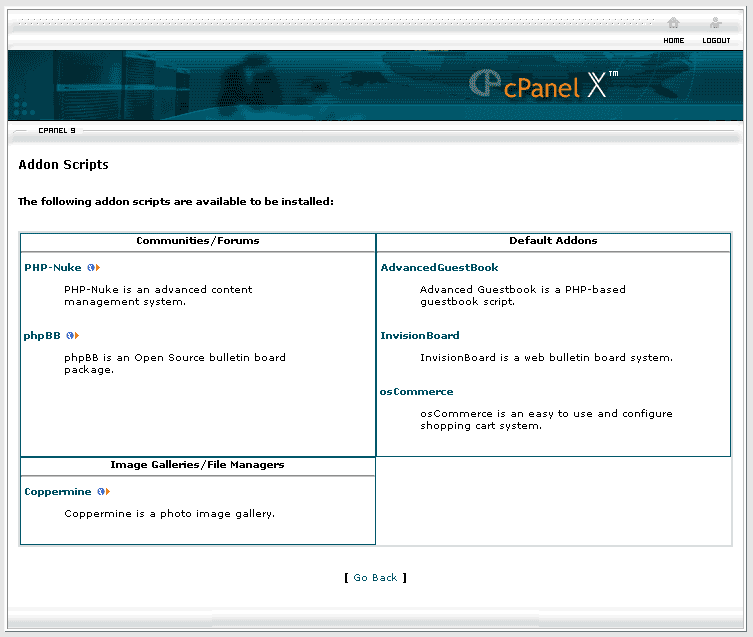Click the Go Back link
This screenshot has height=637, width=753.
click(375, 578)
